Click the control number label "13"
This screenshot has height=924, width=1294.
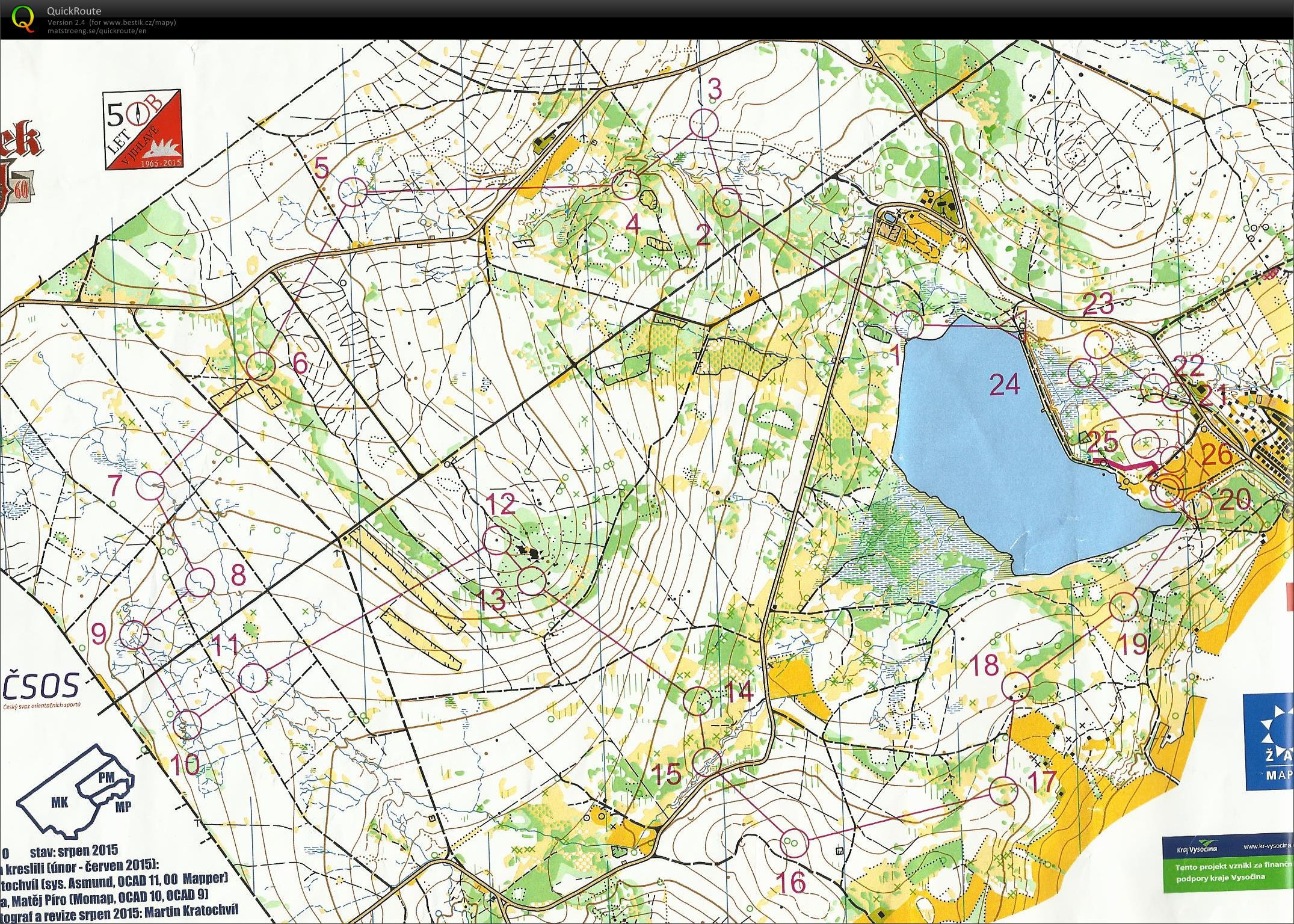click(491, 600)
